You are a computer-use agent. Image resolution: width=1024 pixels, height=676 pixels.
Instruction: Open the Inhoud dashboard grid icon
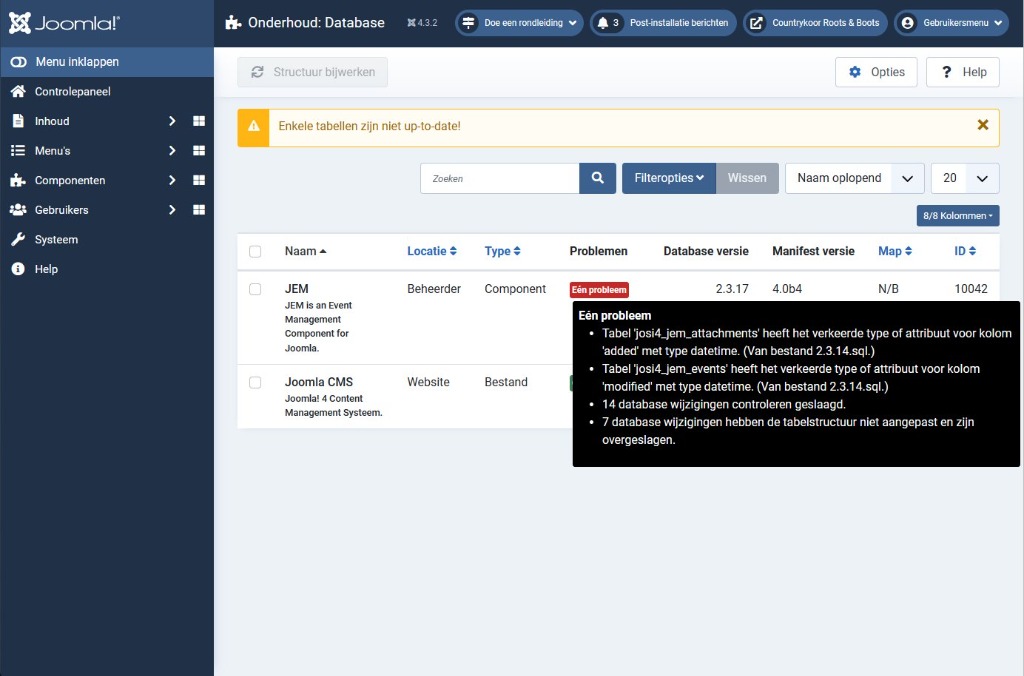tap(199, 121)
